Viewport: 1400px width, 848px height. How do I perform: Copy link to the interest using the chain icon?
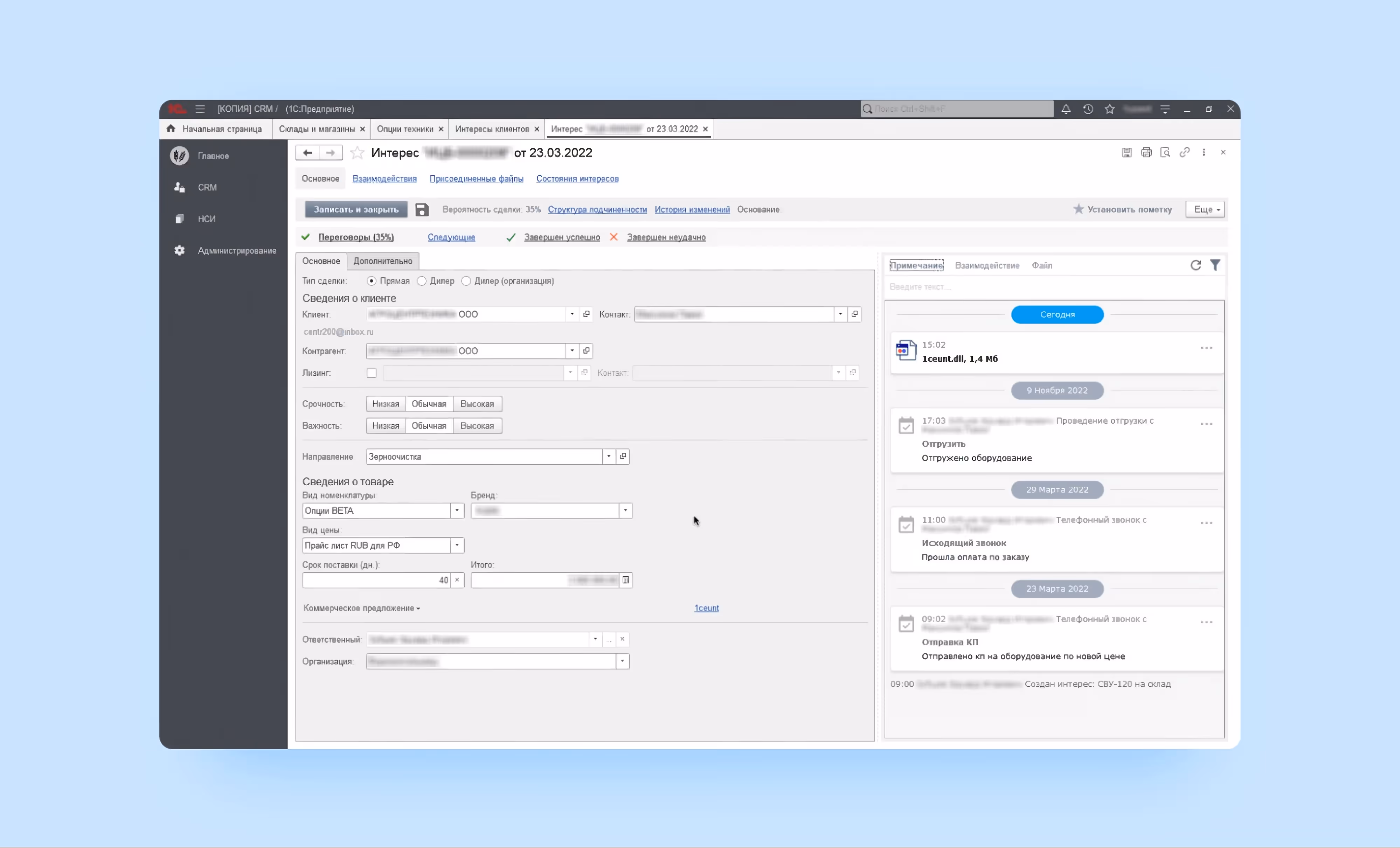pyautogui.click(x=1184, y=152)
